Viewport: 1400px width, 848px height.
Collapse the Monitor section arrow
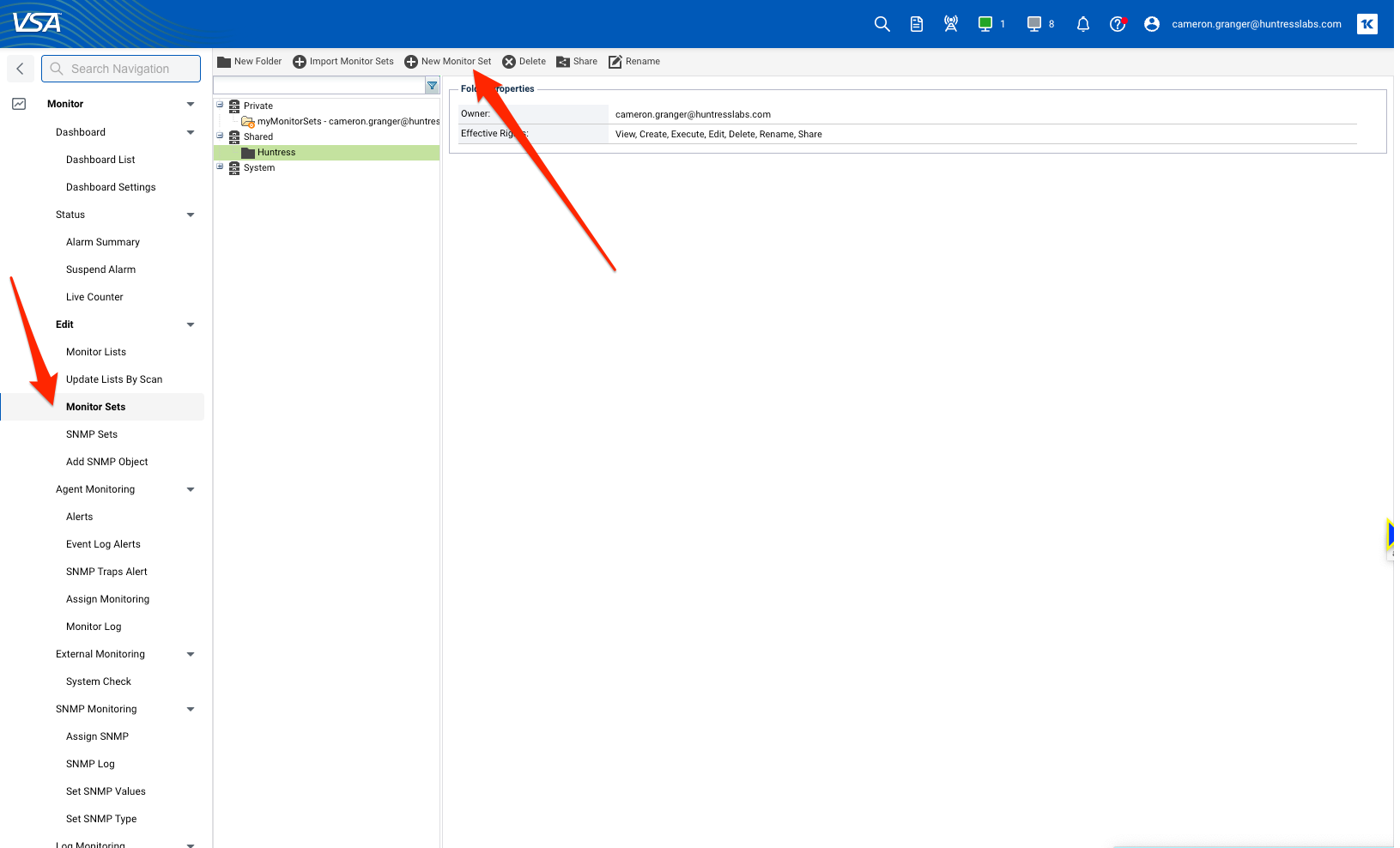tap(191, 105)
